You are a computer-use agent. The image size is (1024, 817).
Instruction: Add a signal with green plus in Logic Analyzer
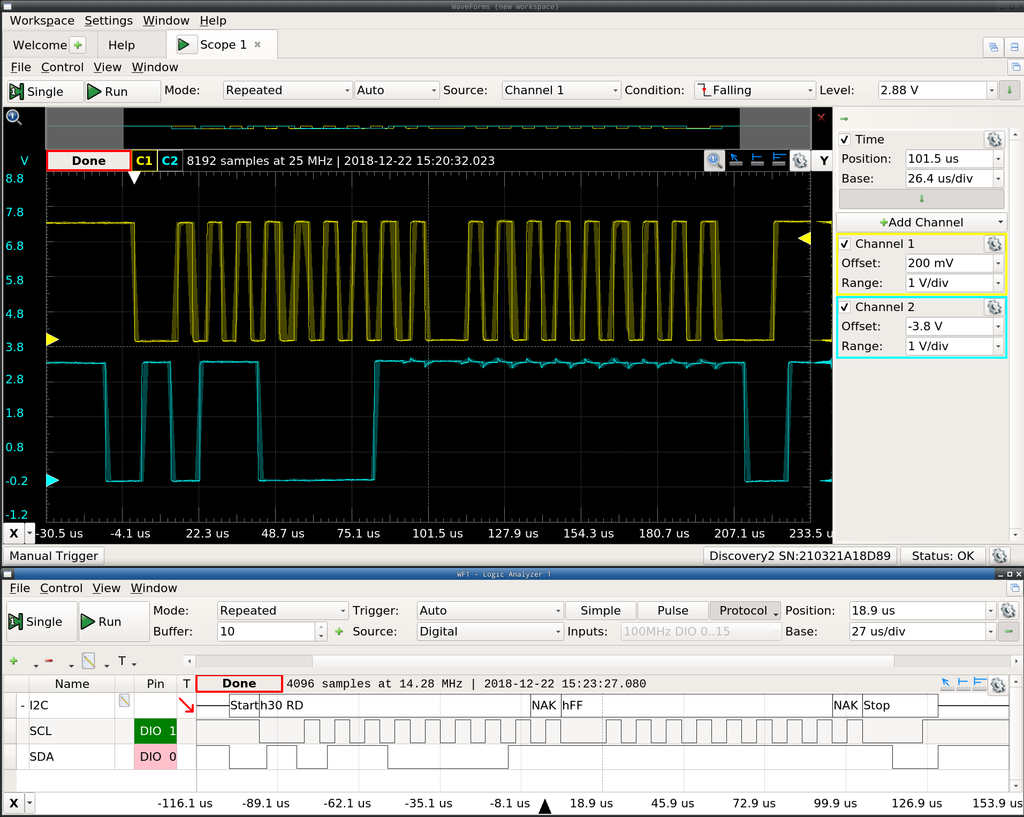click(x=14, y=662)
